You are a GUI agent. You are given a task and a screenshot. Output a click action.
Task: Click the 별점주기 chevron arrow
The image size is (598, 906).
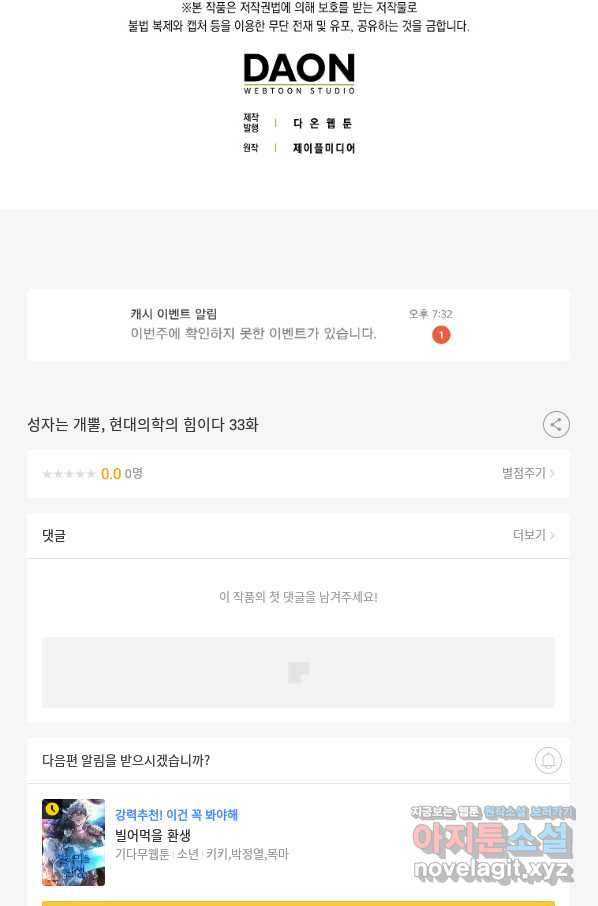tap(552, 473)
